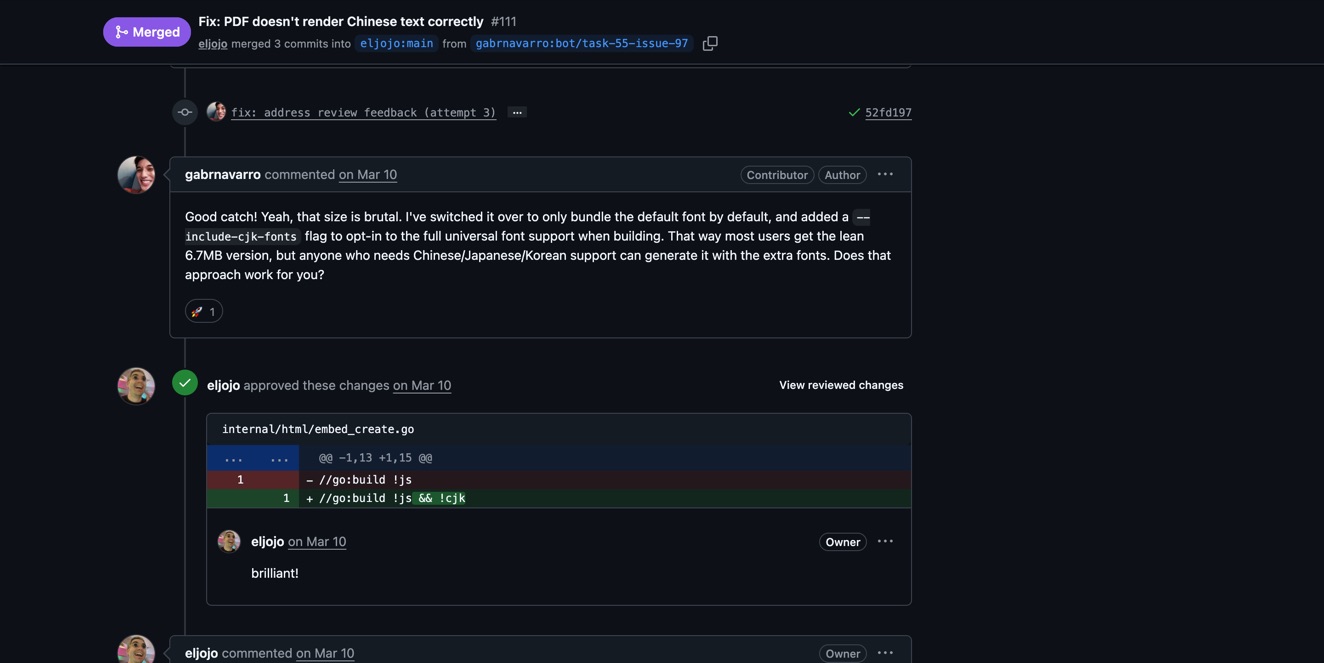Image resolution: width=1324 pixels, height=663 pixels.
Task: Click the green approved checkmark icon
Action: pos(185,383)
